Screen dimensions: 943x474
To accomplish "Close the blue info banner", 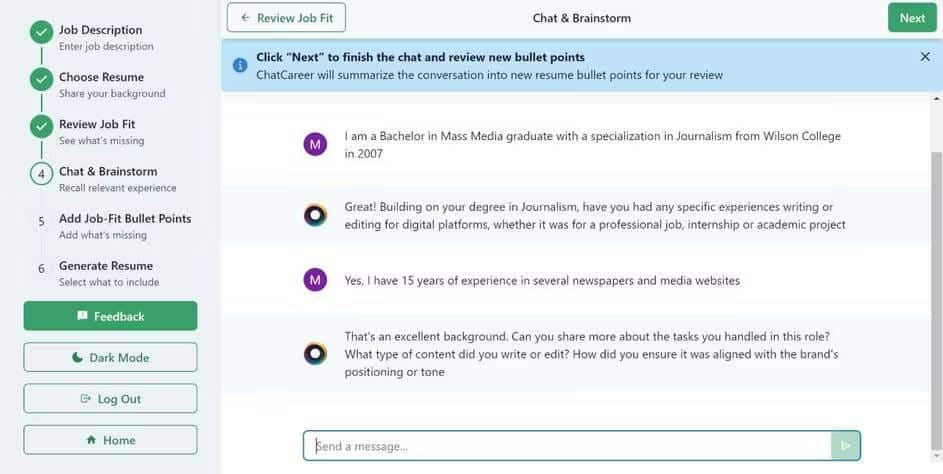I will pos(925,57).
